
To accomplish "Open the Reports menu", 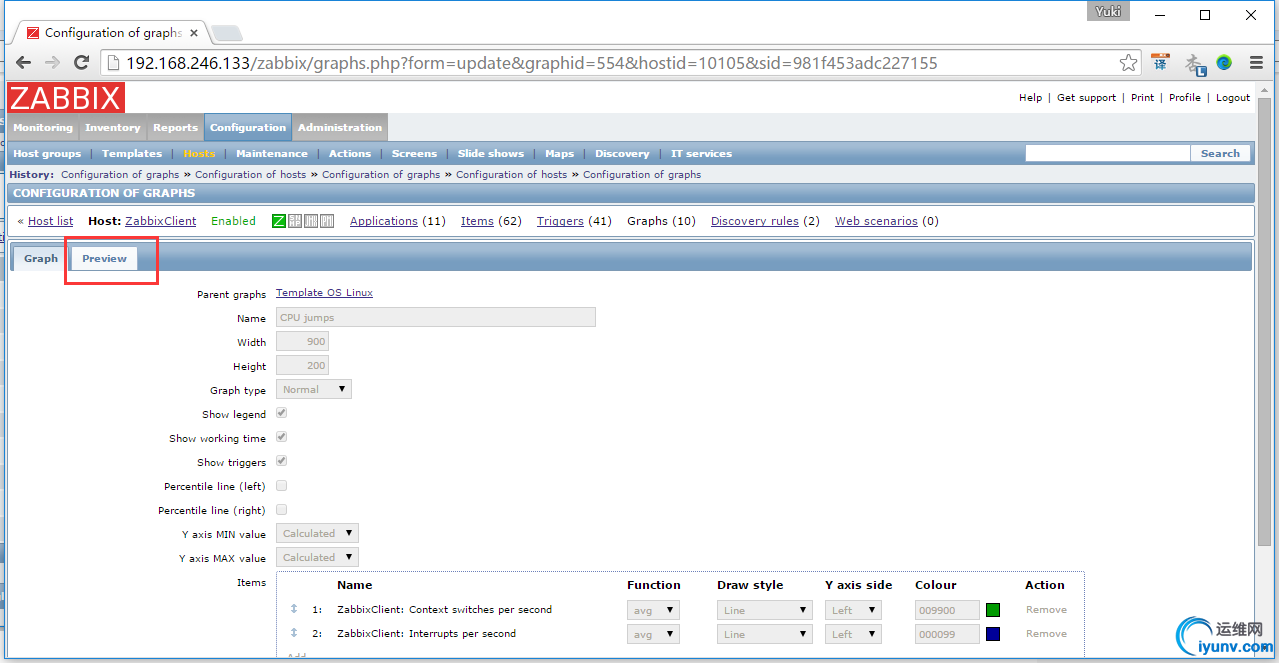I will tap(176, 128).
